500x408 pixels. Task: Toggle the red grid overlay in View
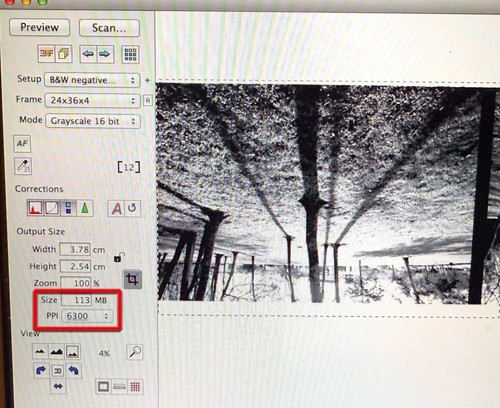point(135,387)
